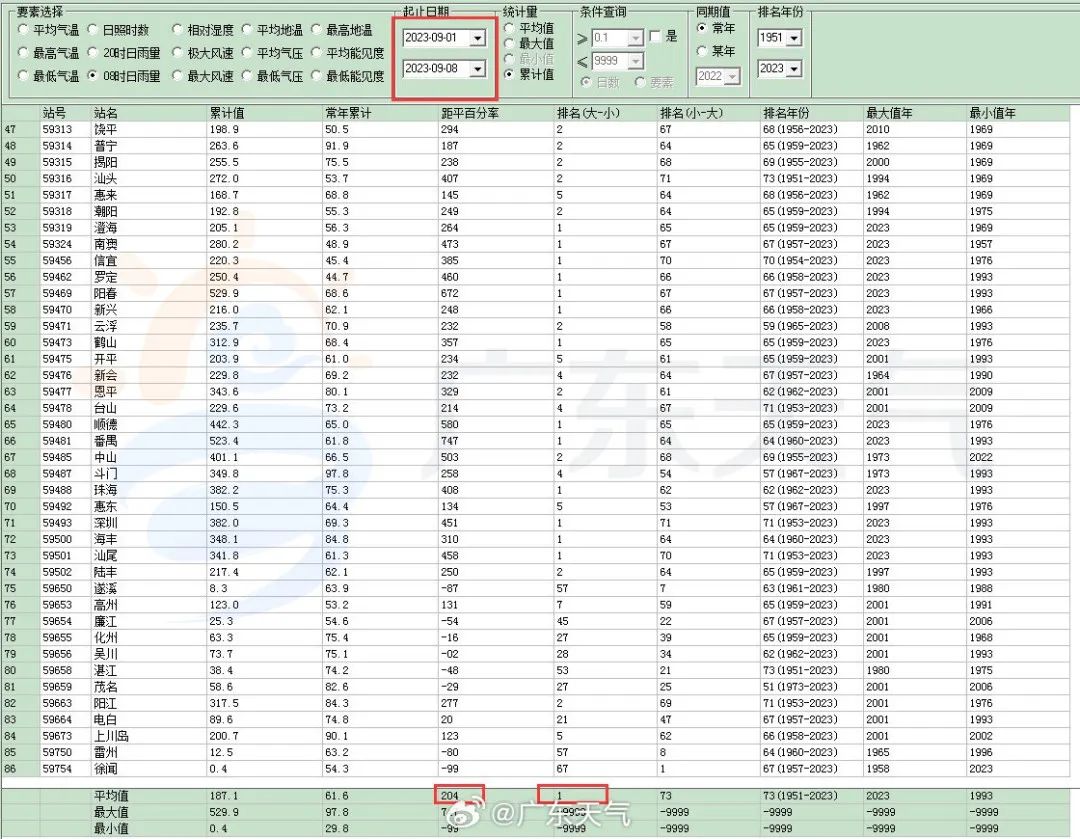Open the 1951 ranking start year dropdown
Viewport: 1080px width, 839px height.
tap(794, 38)
